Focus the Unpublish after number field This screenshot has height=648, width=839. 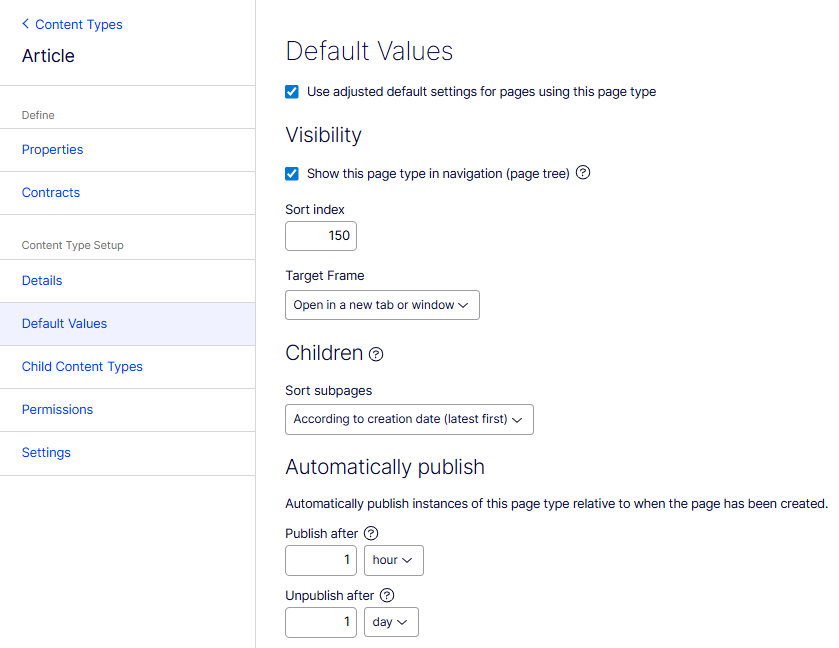point(321,622)
